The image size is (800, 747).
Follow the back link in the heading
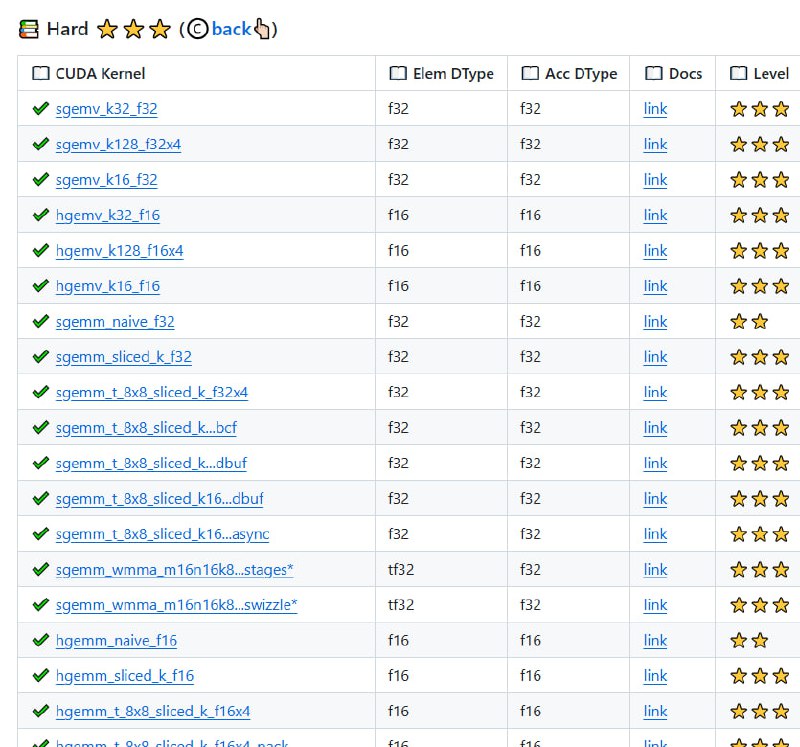point(231,29)
